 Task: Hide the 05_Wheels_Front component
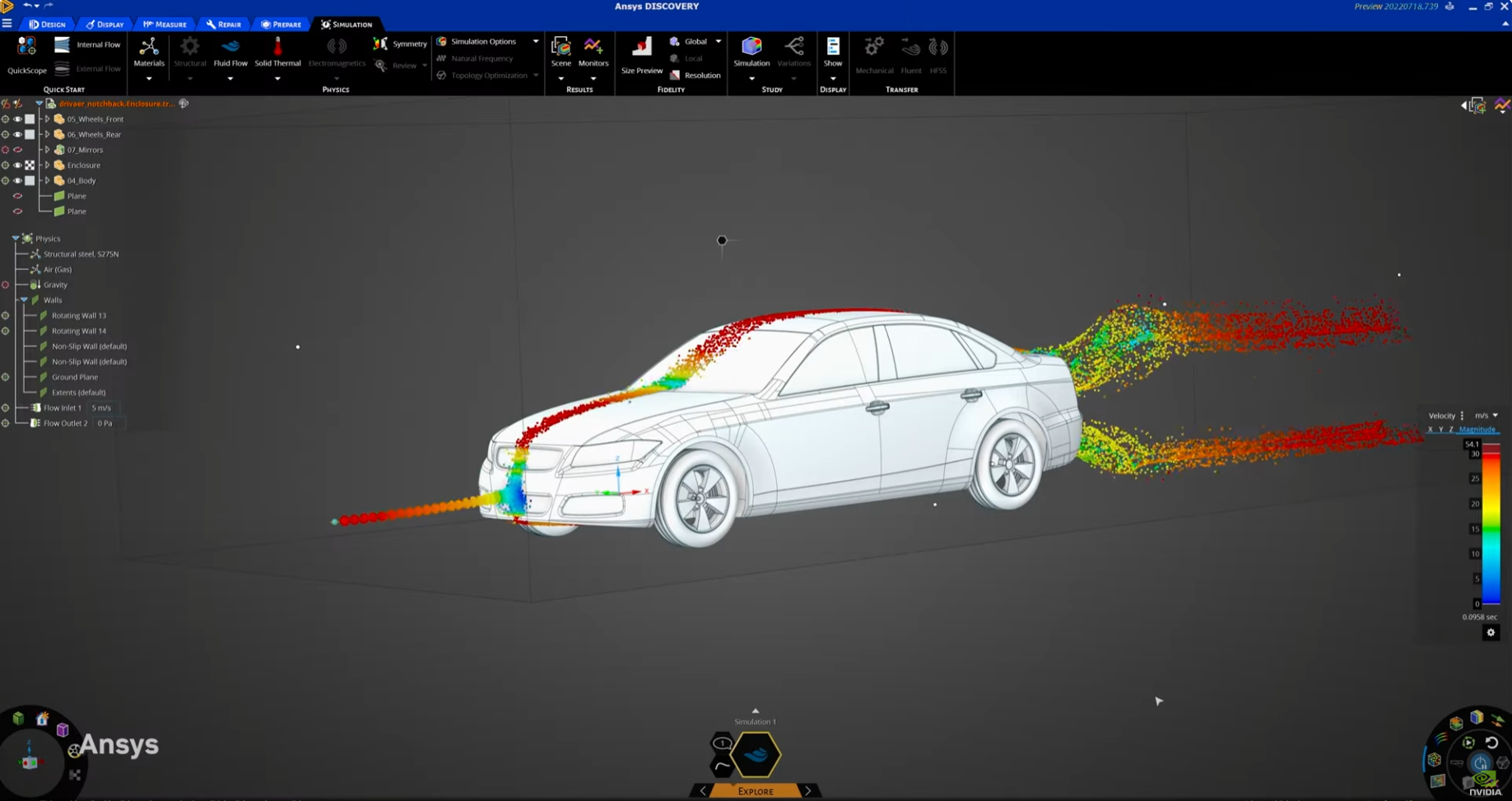tap(17, 119)
